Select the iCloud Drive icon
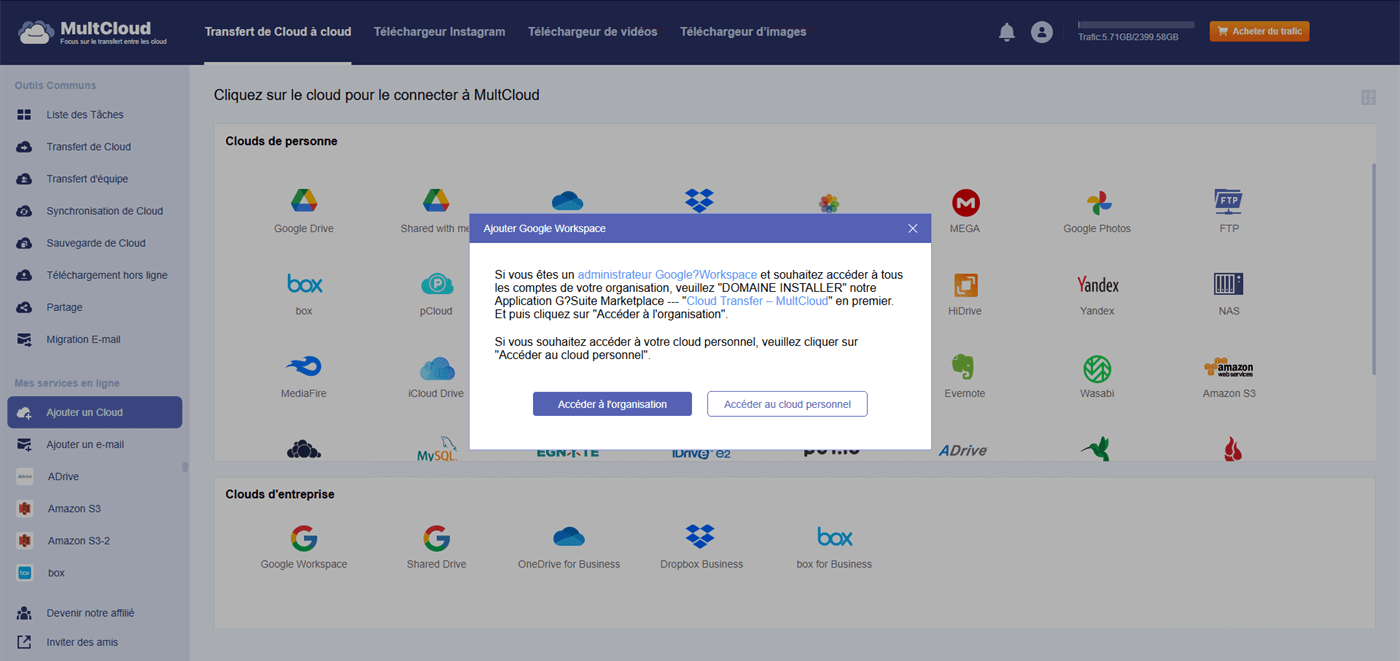Image resolution: width=1400 pixels, height=661 pixels. tap(436, 368)
